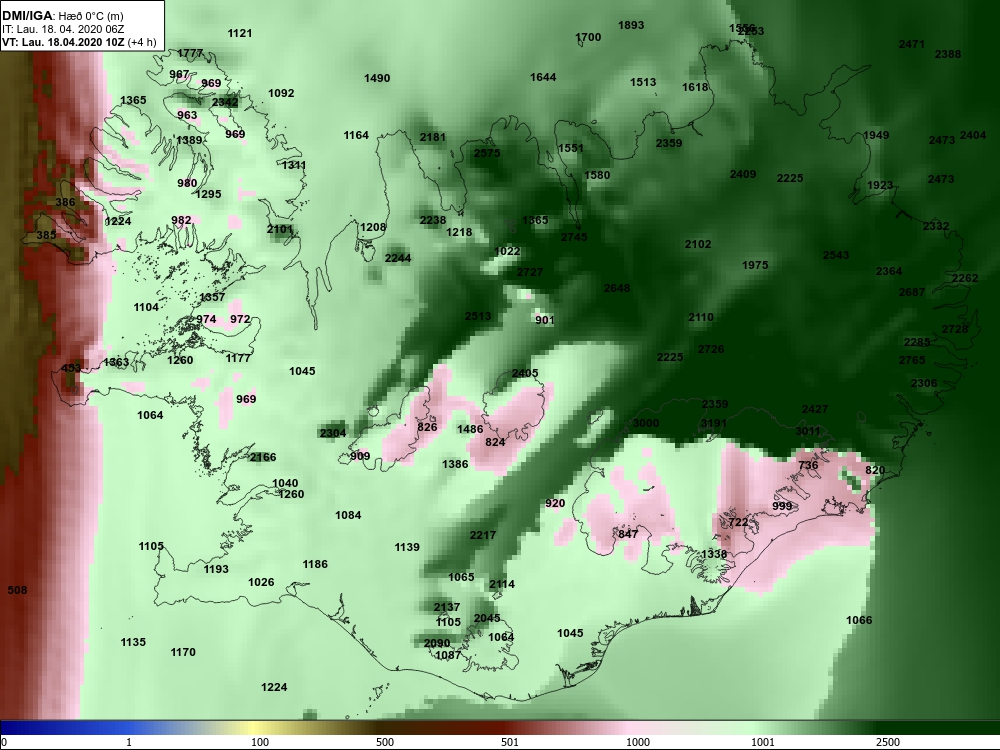Pick the map value 2342
The image size is (1000, 750).
click(x=225, y=102)
